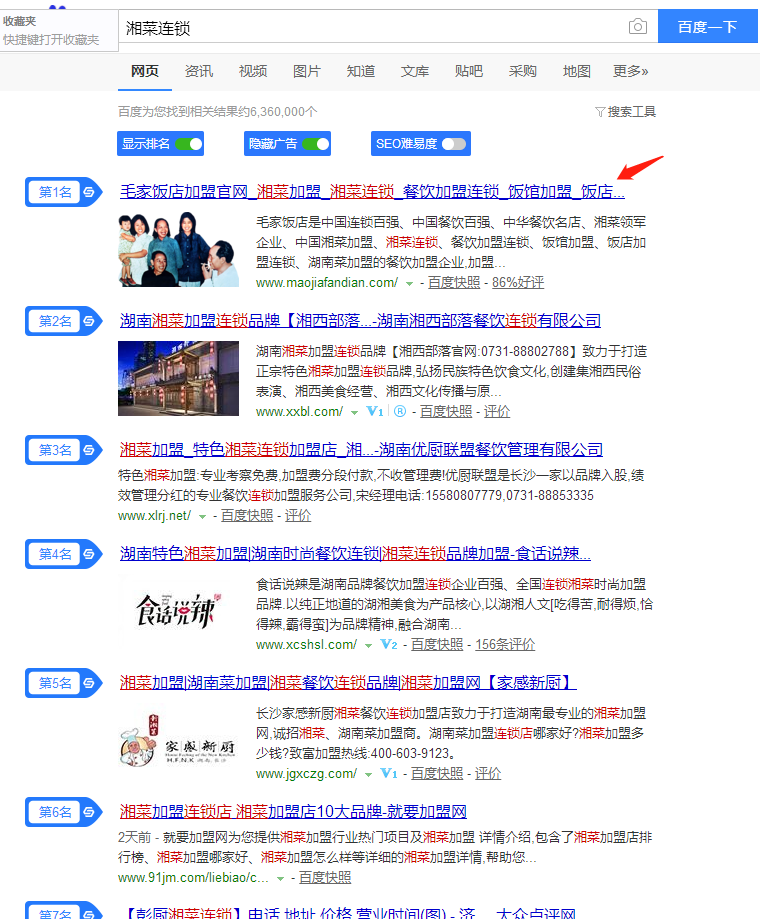Open the 毛家饭店加盟官网 result title
This screenshot has width=760, height=919.
pyautogui.click(x=372, y=192)
